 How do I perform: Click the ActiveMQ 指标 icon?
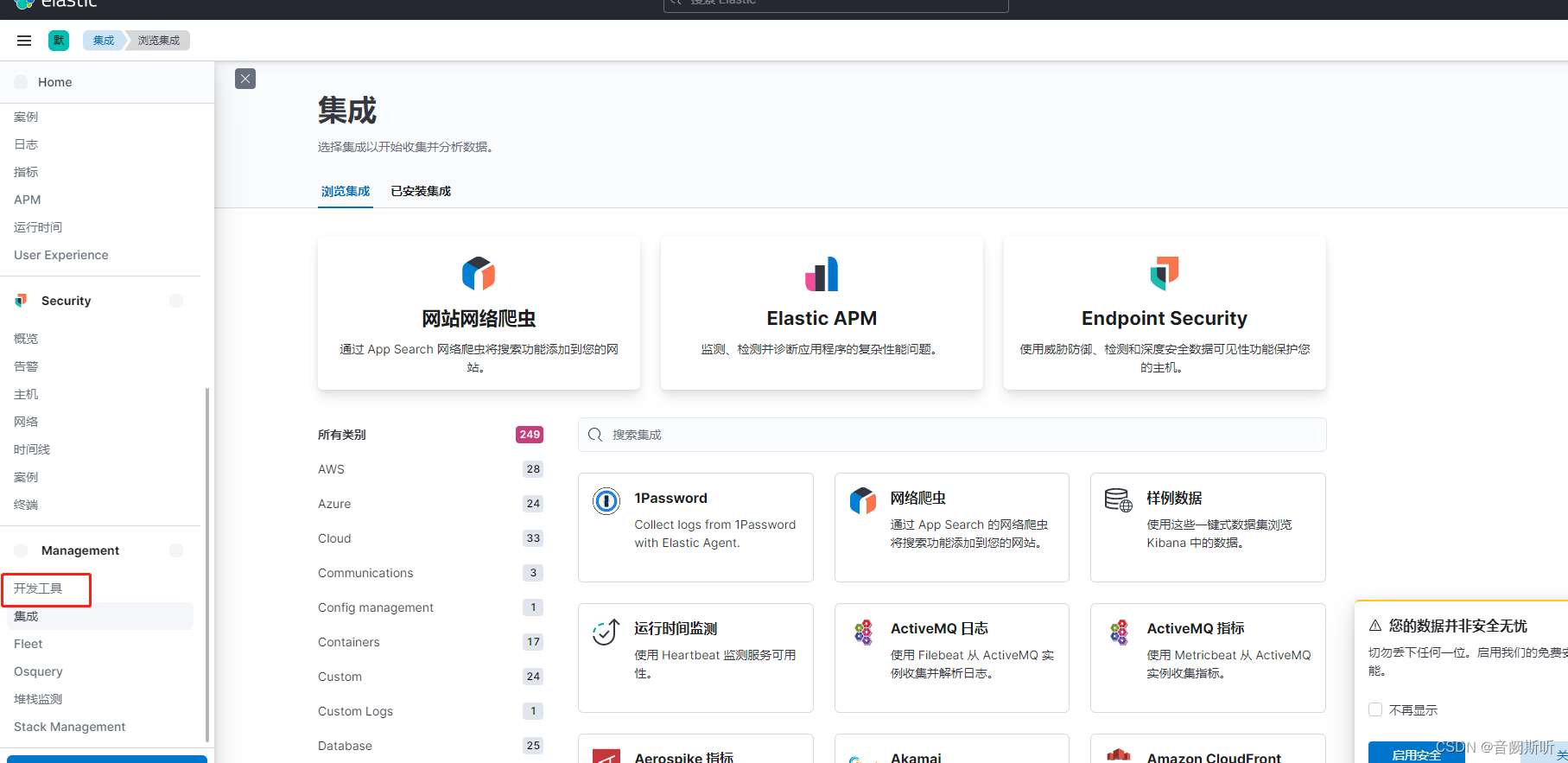[x=1119, y=632]
